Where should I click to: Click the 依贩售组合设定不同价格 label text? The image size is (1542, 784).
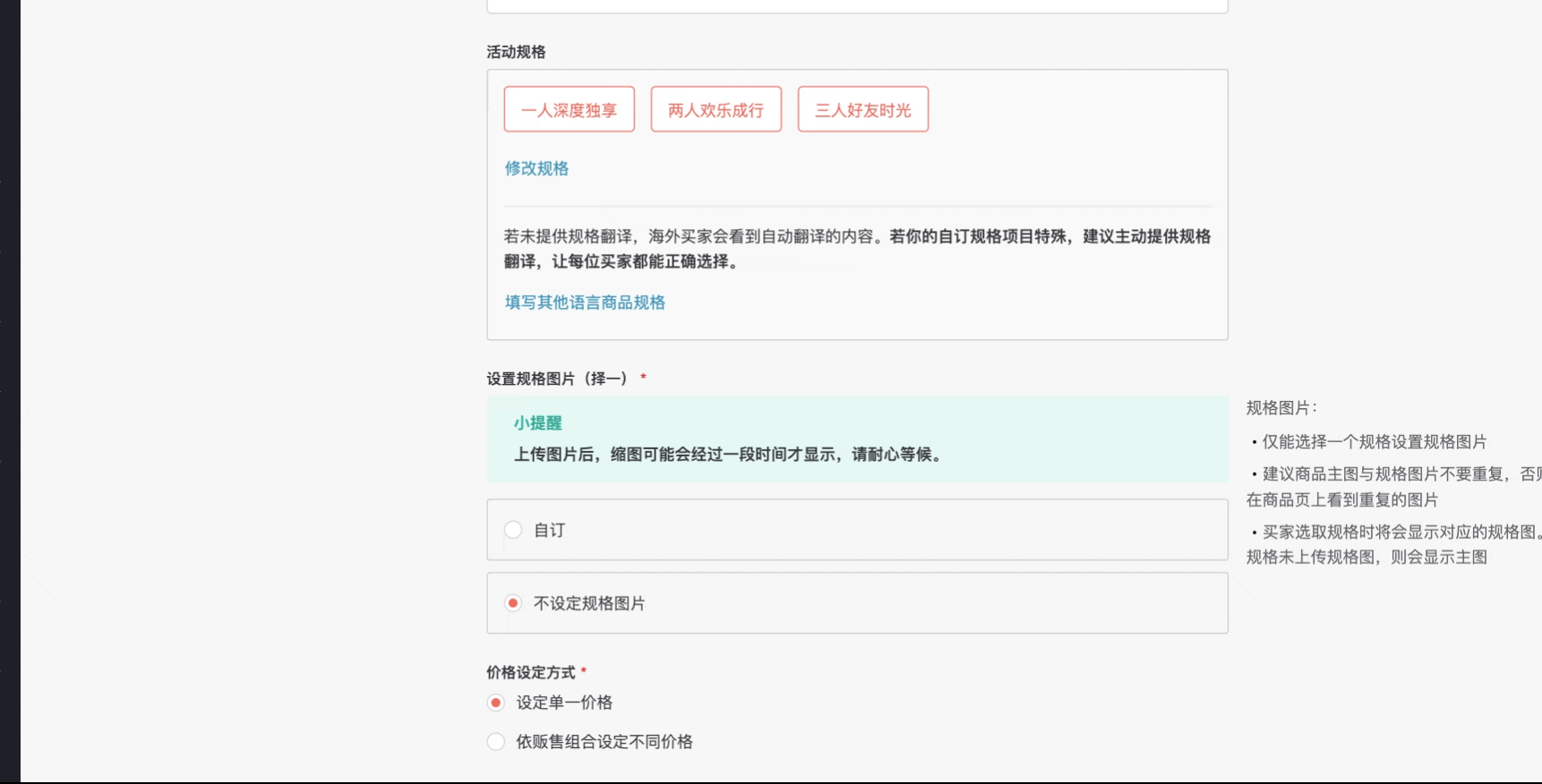[604, 742]
